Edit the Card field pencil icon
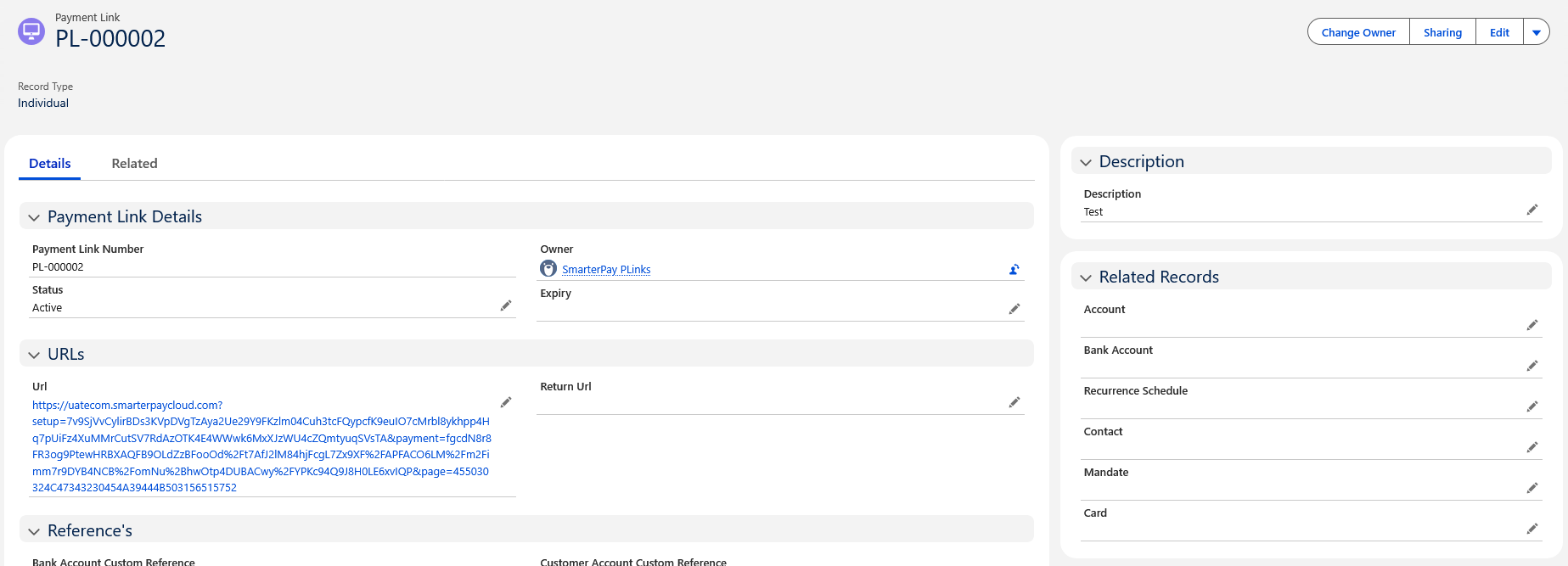The height and width of the screenshot is (566, 1568). click(x=1531, y=529)
